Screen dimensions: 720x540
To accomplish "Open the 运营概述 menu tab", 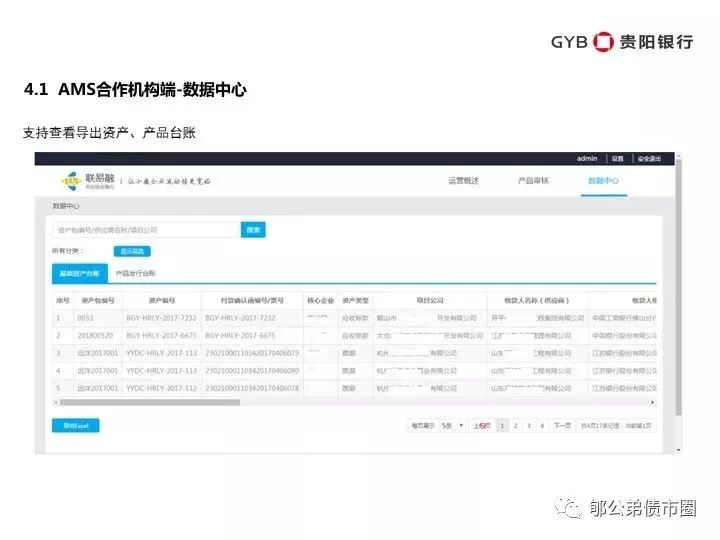I will click(x=463, y=180).
